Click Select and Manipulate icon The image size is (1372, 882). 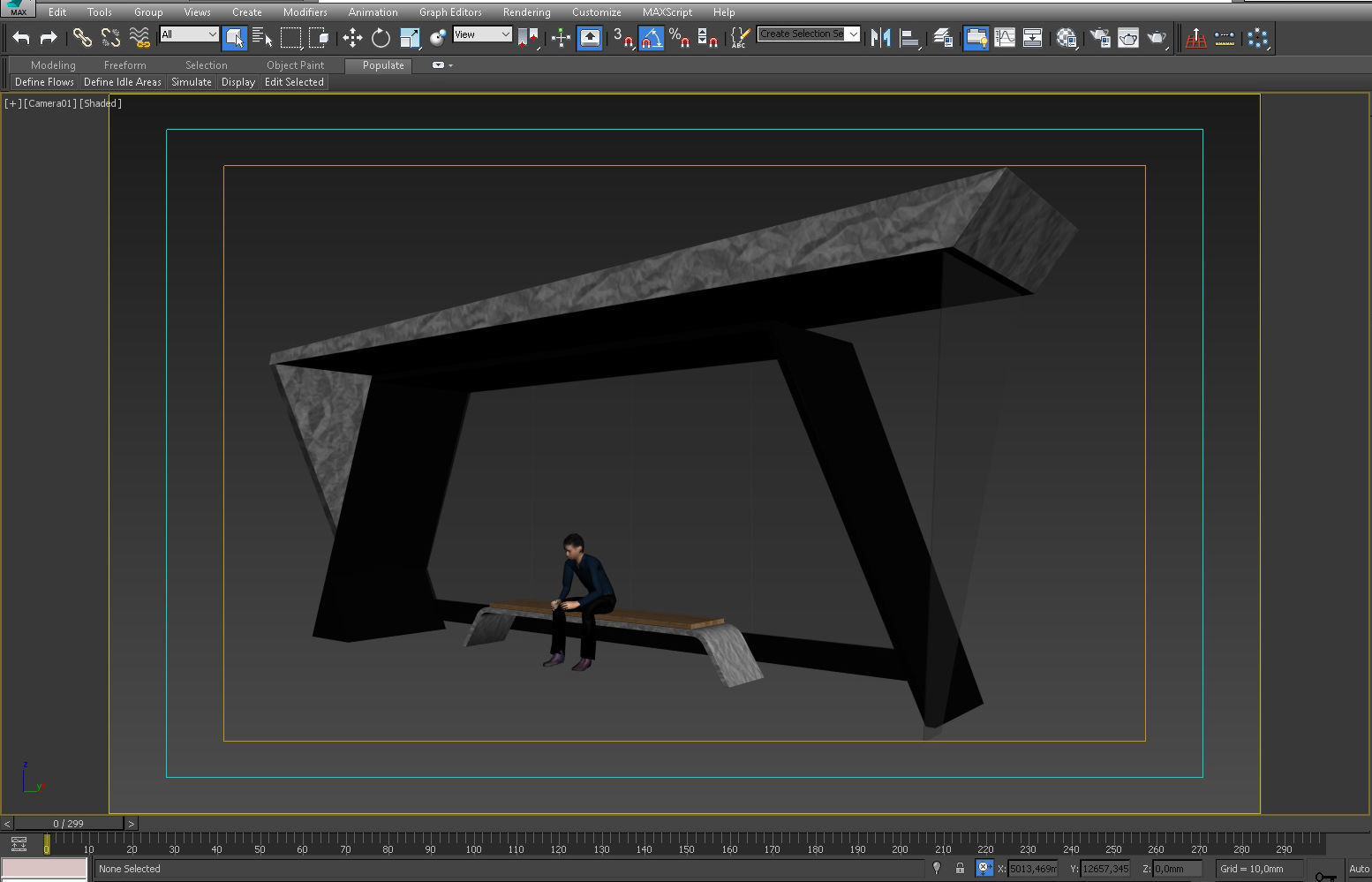pos(561,37)
